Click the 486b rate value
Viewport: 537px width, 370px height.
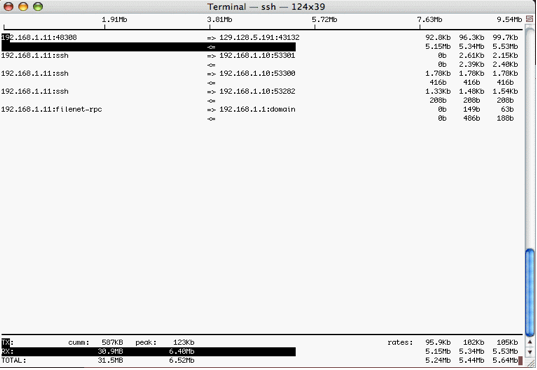click(472, 118)
